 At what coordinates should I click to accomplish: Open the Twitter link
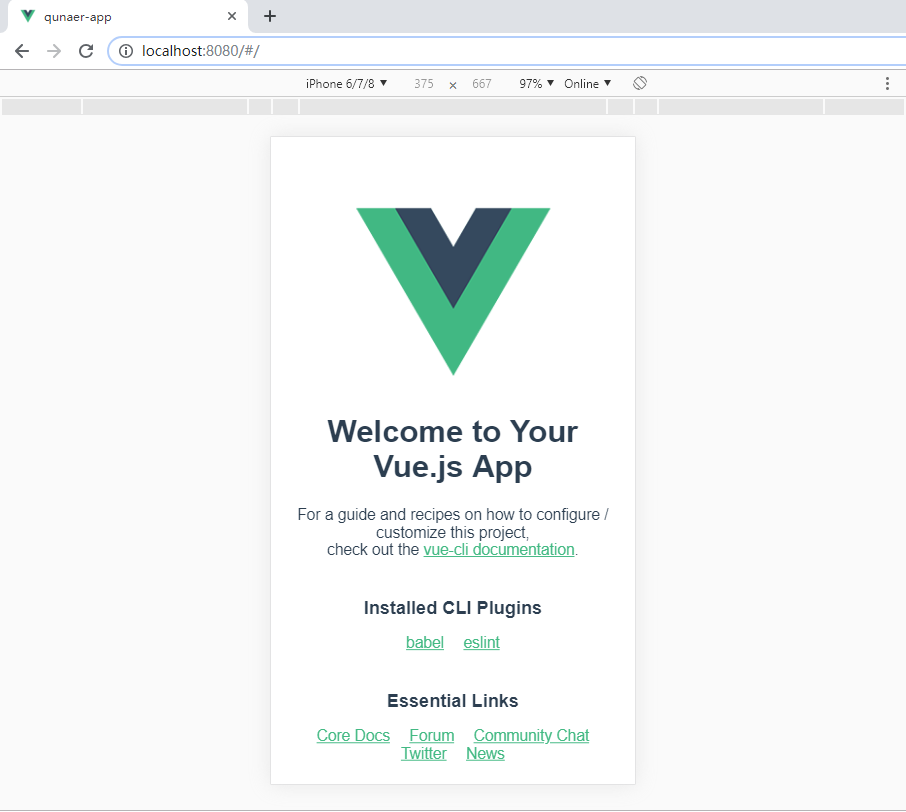424,754
